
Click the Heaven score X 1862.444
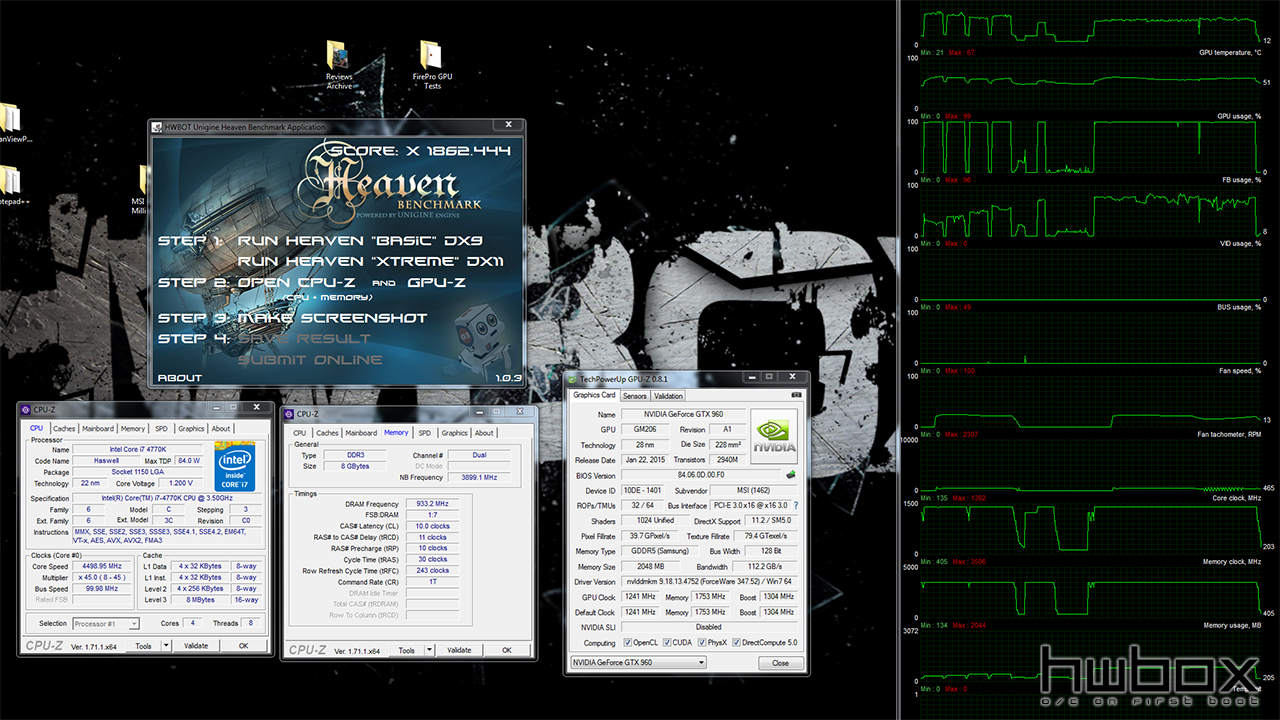421,150
